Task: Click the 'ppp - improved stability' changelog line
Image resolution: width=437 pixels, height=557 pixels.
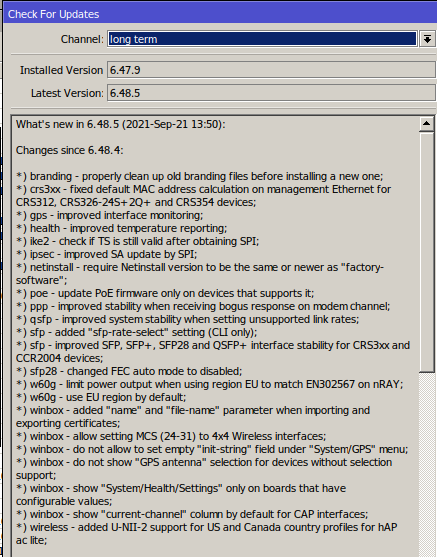Action: click(203, 306)
